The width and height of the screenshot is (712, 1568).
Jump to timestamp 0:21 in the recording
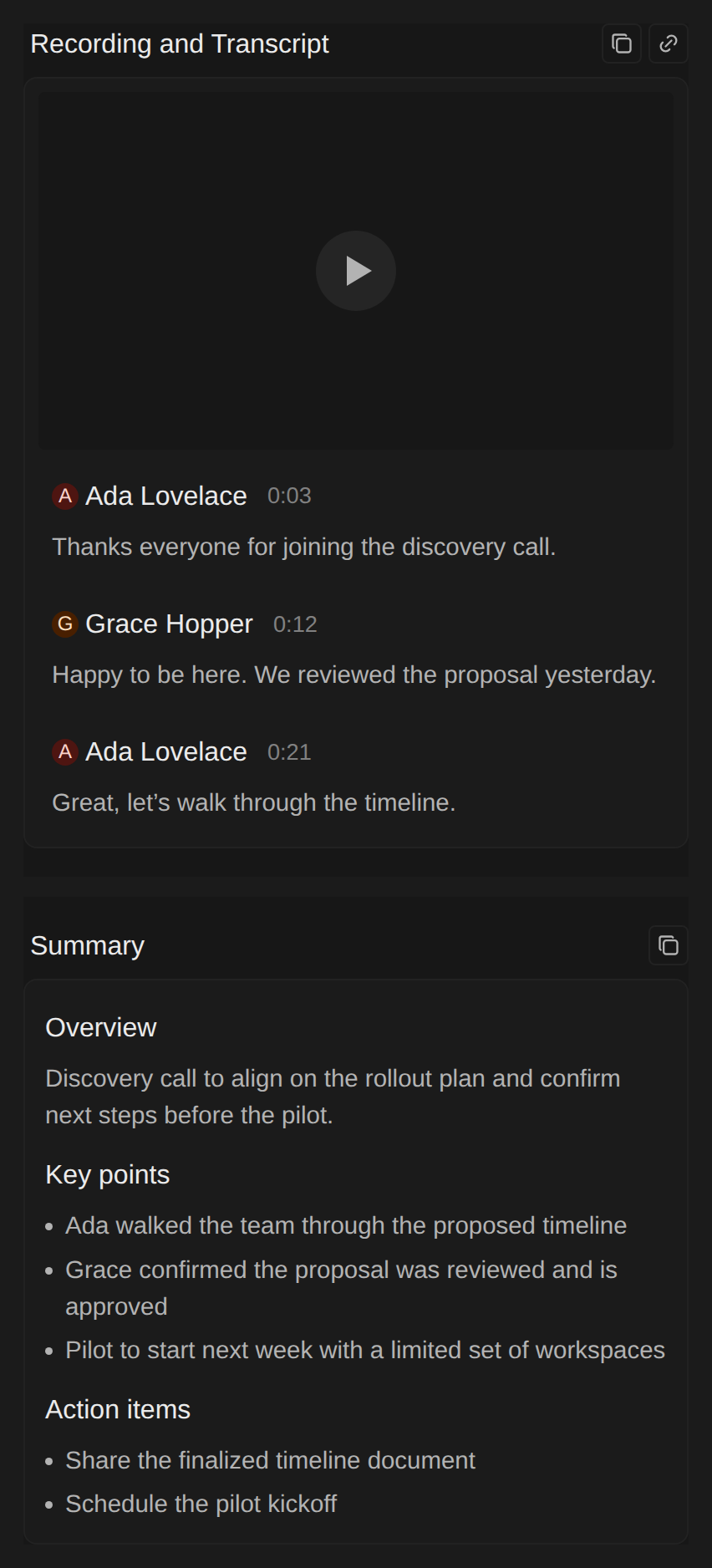click(289, 752)
